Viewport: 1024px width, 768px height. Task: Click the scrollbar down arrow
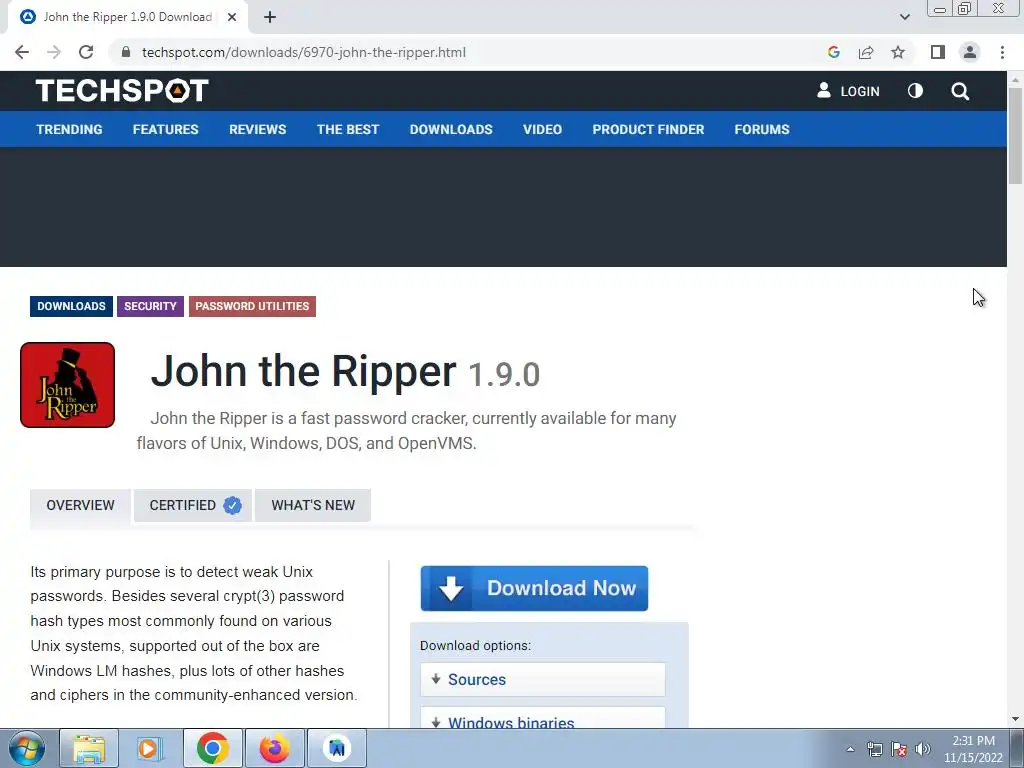(1015, 719)
